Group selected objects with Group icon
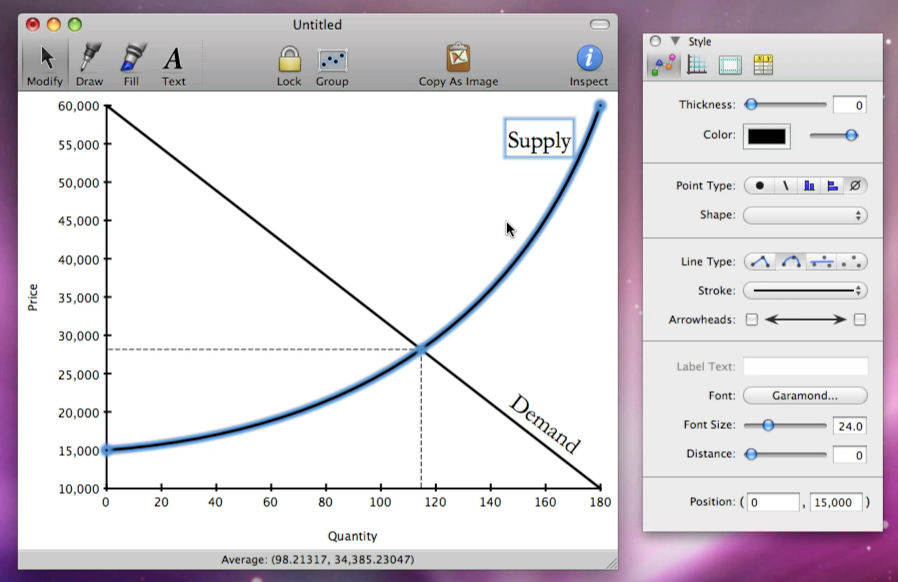The image size is (898, 582). [x=332, y=59]
